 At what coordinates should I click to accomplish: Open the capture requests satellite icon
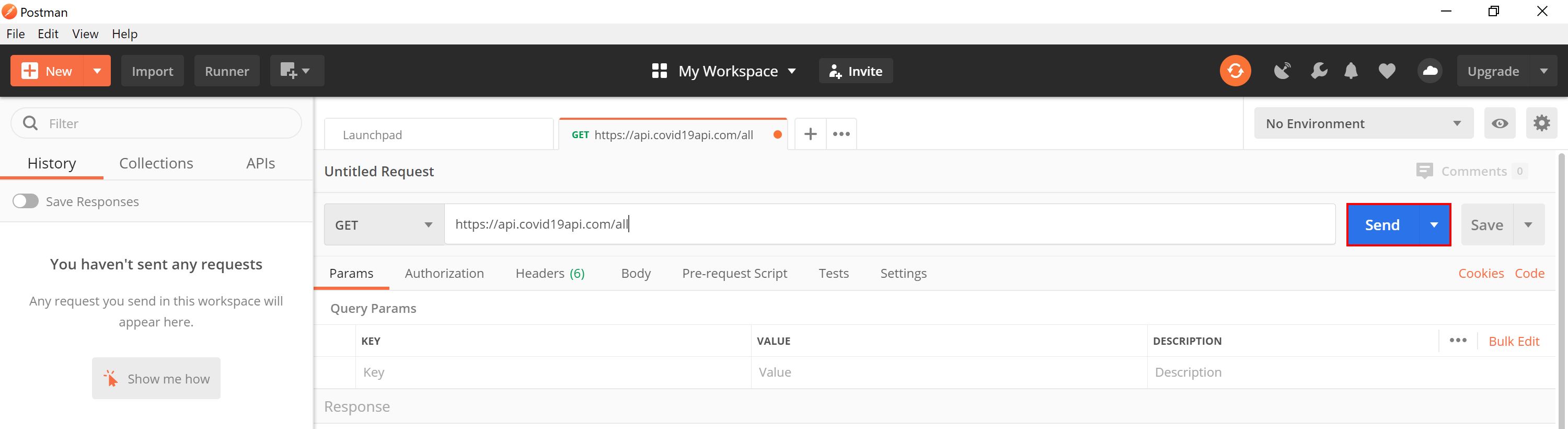pyautogui.click(x=1282, y=71)
